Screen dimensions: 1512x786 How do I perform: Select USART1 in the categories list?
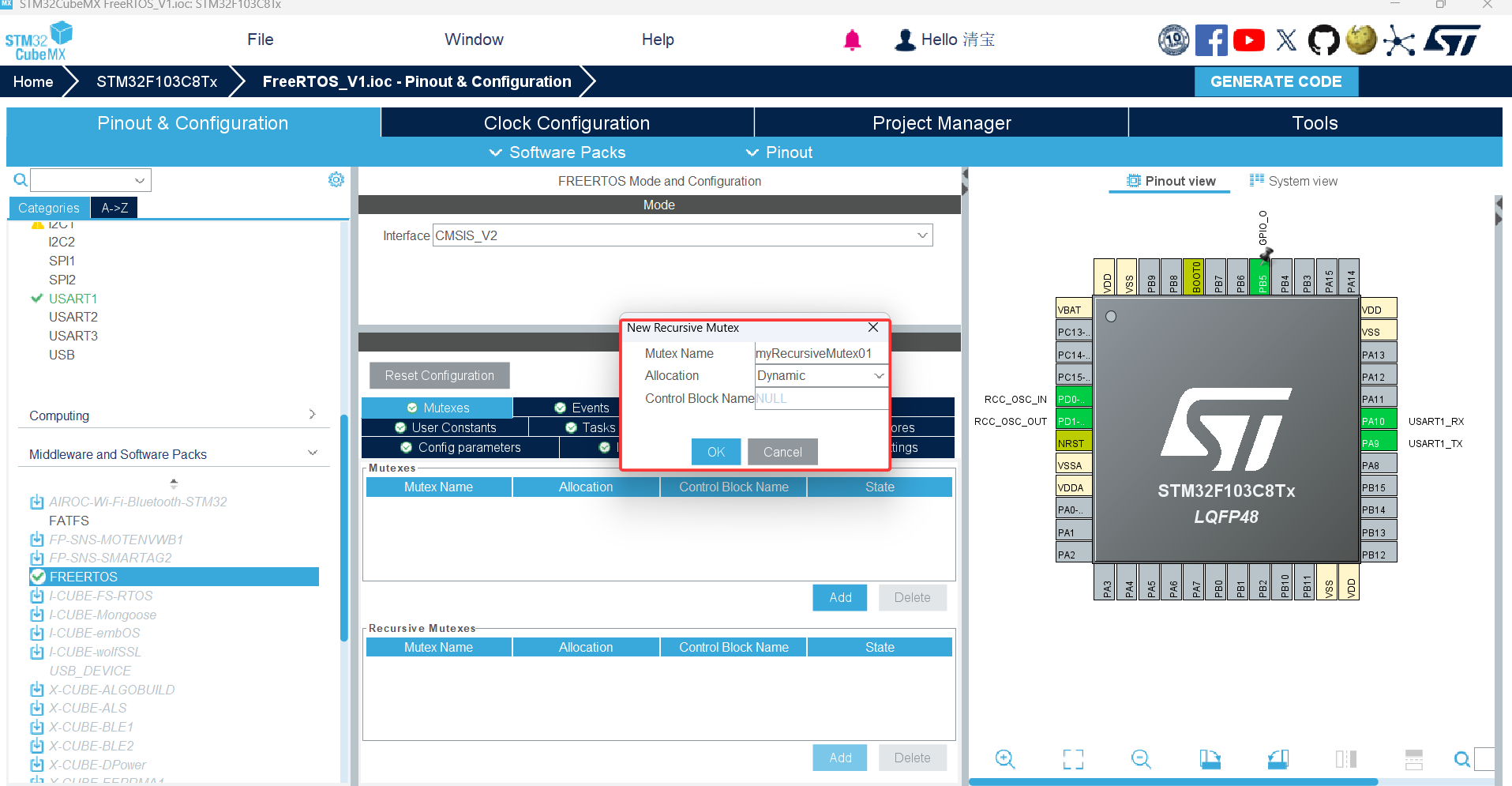[x=73, y=299]
